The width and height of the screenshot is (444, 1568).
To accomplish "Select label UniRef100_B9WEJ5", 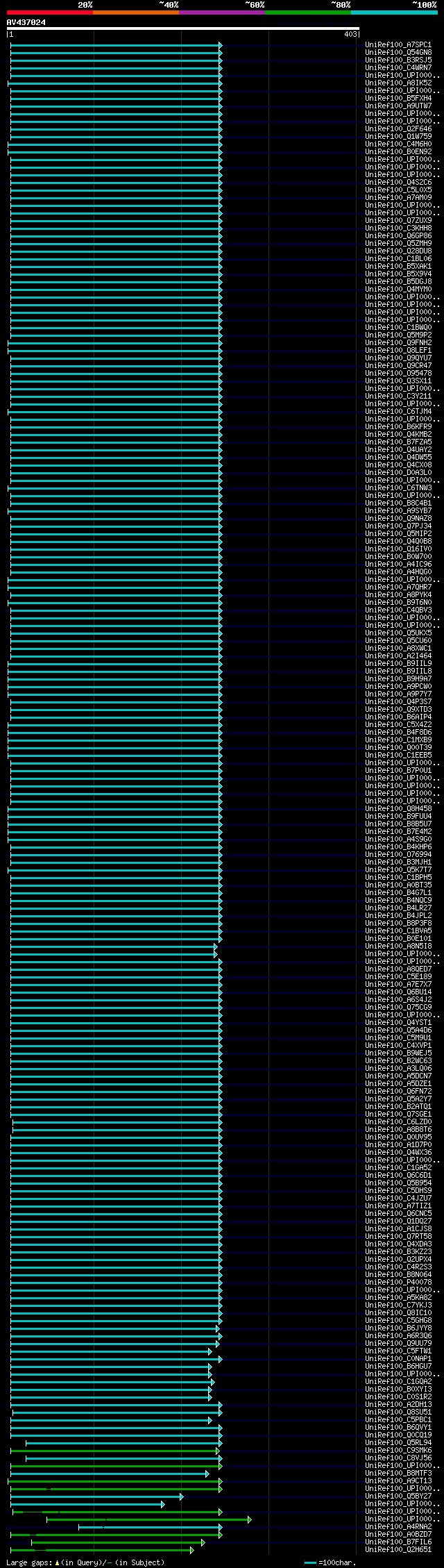I will (398, 1053).
